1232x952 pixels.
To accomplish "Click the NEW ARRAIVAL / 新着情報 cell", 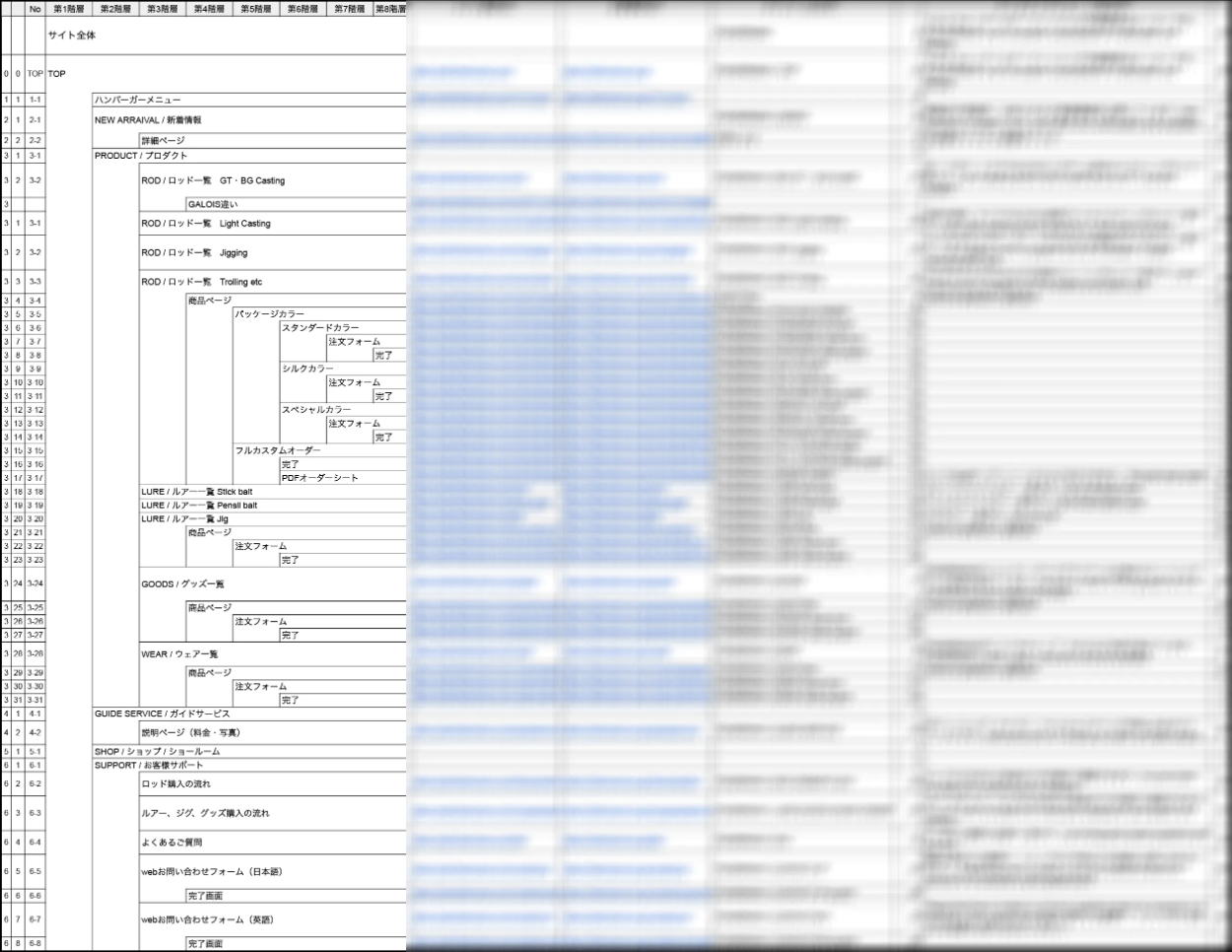I will pyautogui.click(x=249, y=120).
